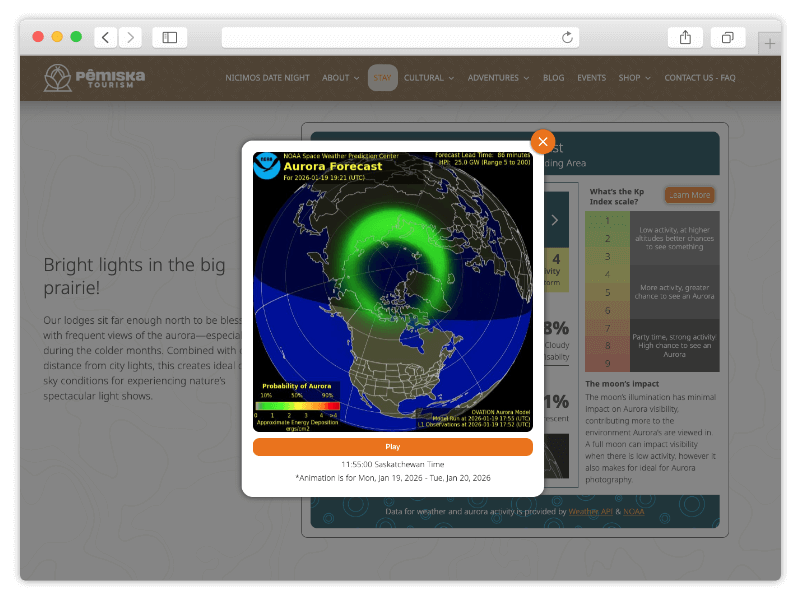Open Nicimos Date Night page
Screen dimensions: 800x600
267,78
